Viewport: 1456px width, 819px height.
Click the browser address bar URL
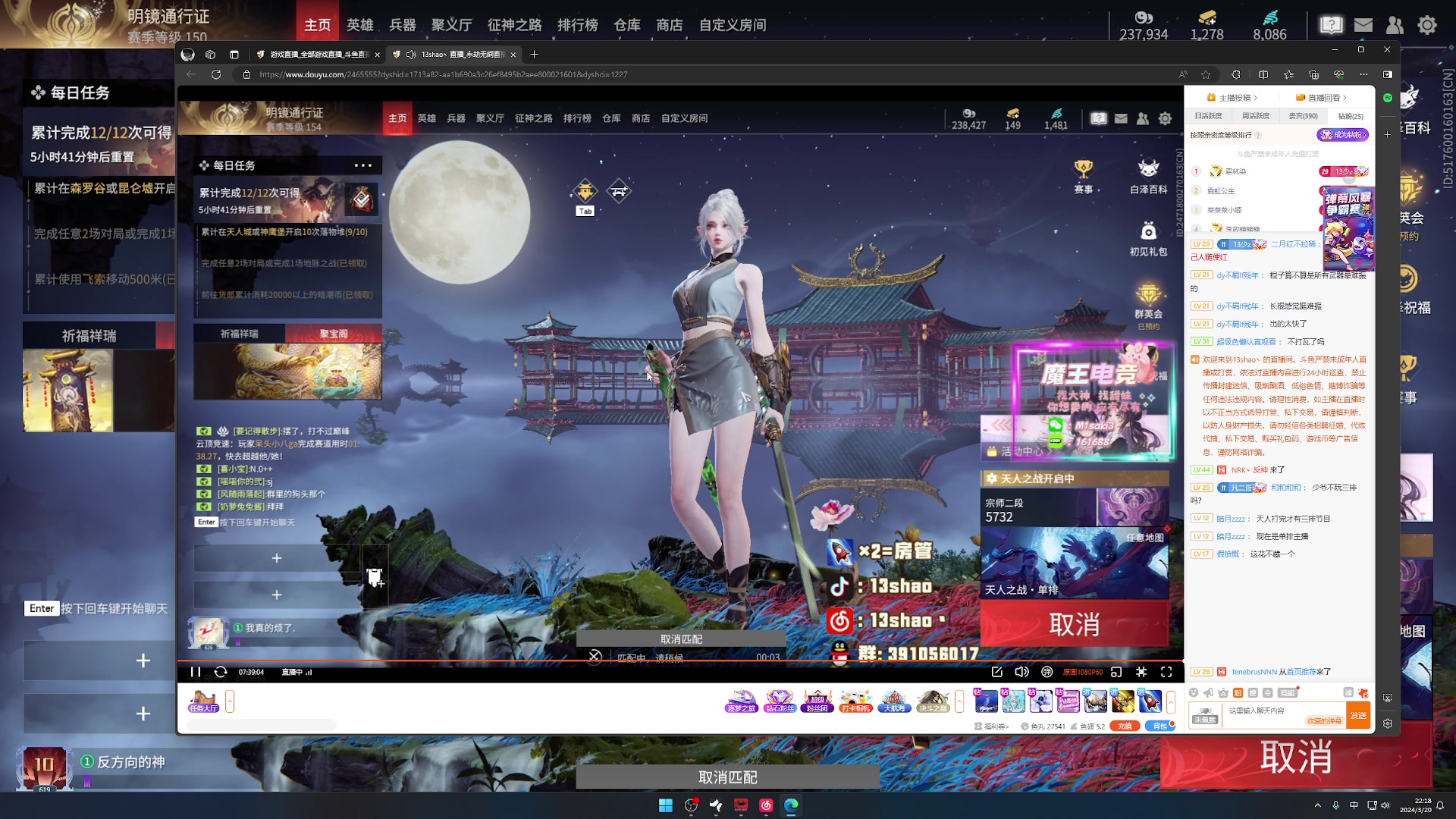tap(444, 74)
